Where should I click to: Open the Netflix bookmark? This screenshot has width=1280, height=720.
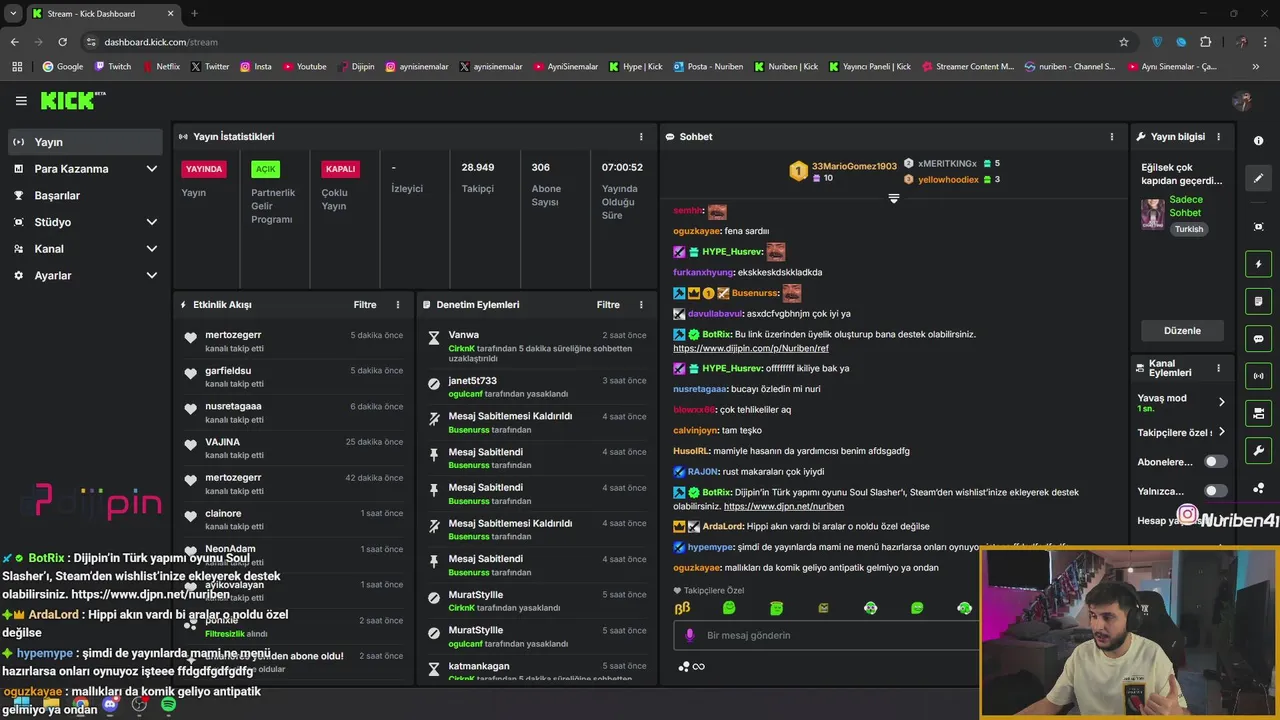pos(161,67)
